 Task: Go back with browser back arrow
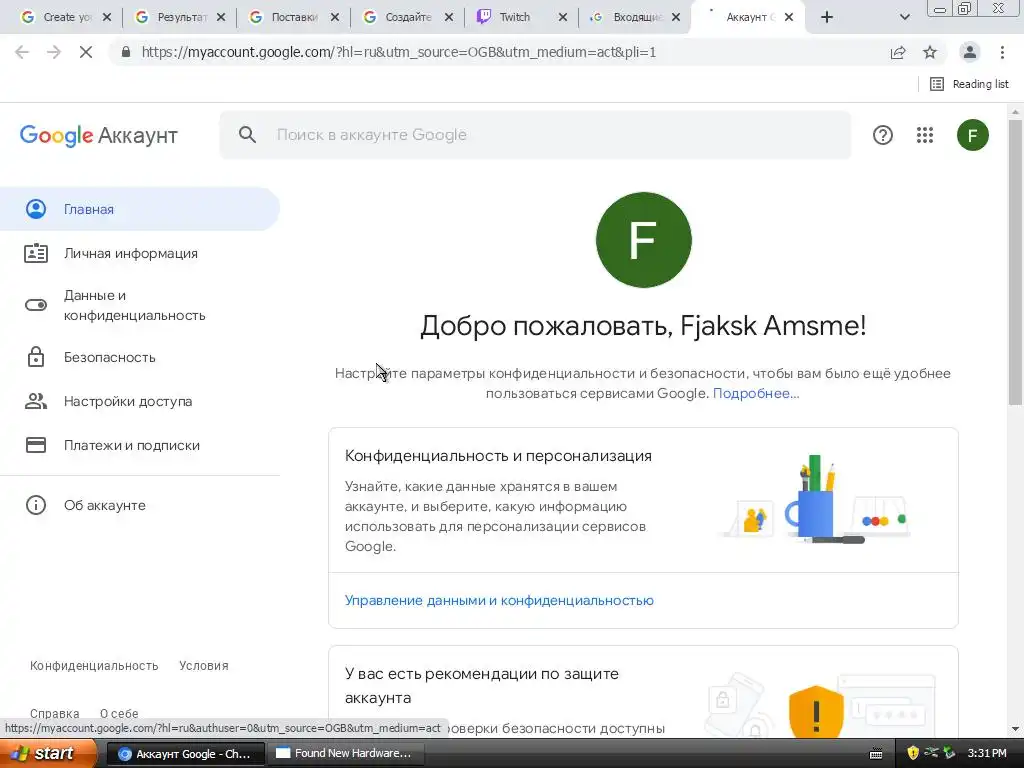pos(22,52)
